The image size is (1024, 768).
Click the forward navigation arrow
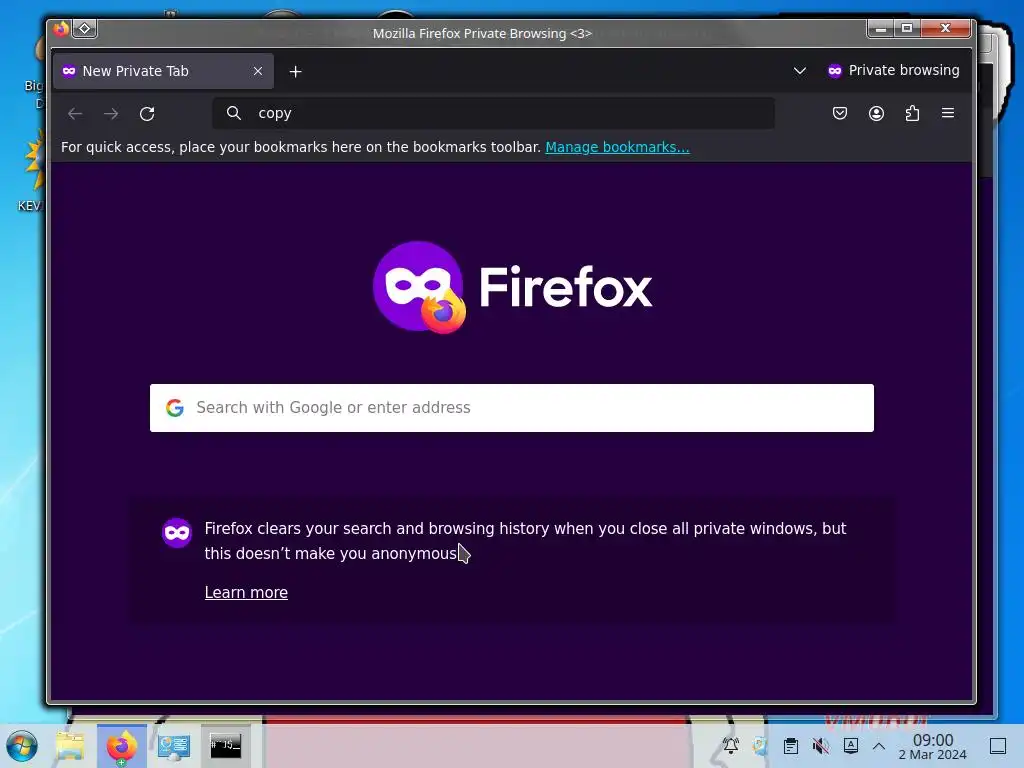[111, 114]
